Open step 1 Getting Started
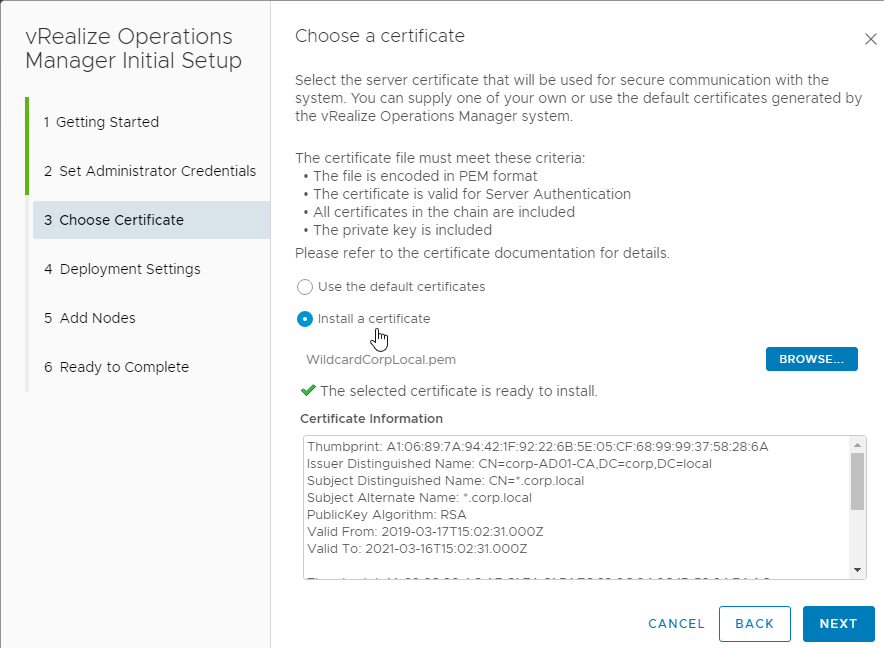This screenshot has width=884, height=648. tap(101, 122)
